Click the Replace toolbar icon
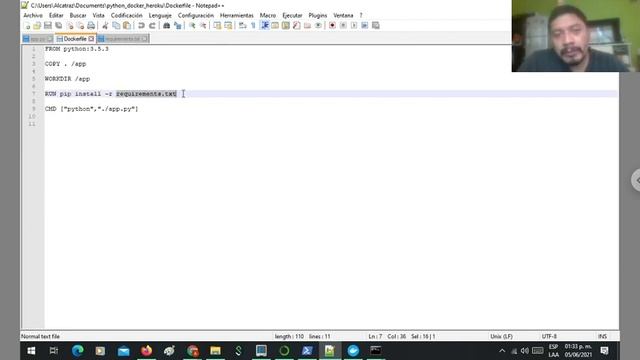The height and width of the screenshot is (360, 640). point(178,26)
